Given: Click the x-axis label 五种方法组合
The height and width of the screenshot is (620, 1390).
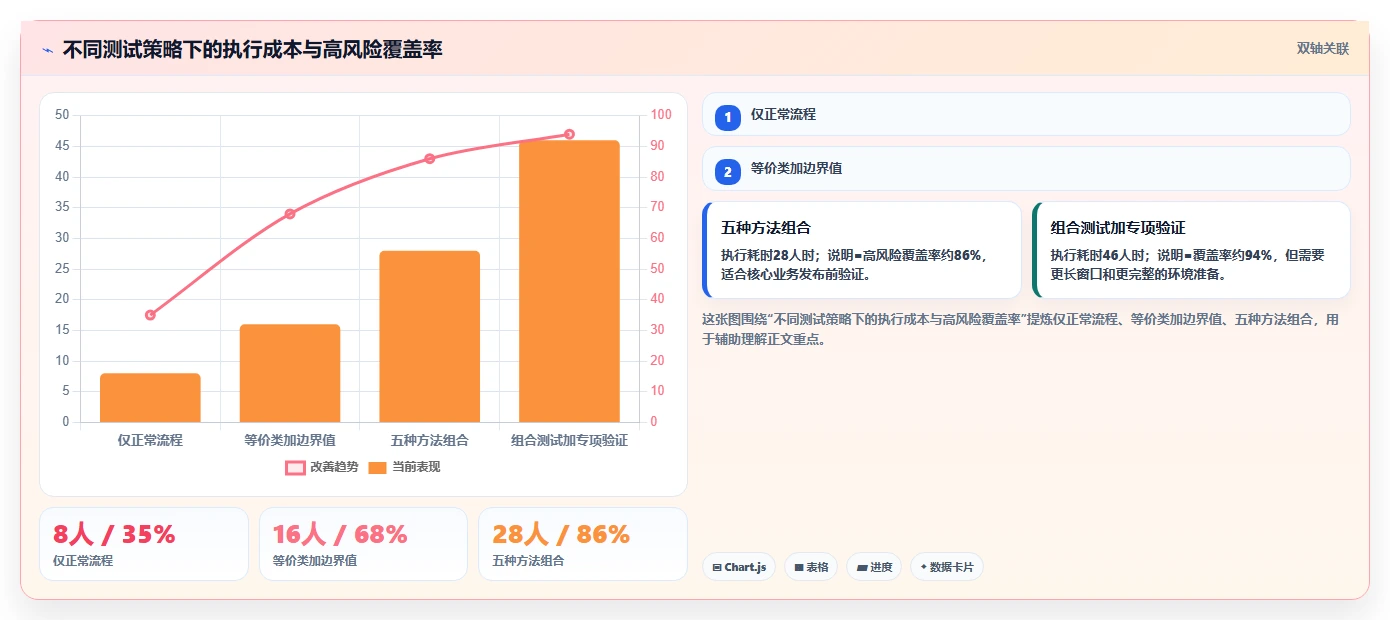Looking at the screenshot, I should point(429,440).
